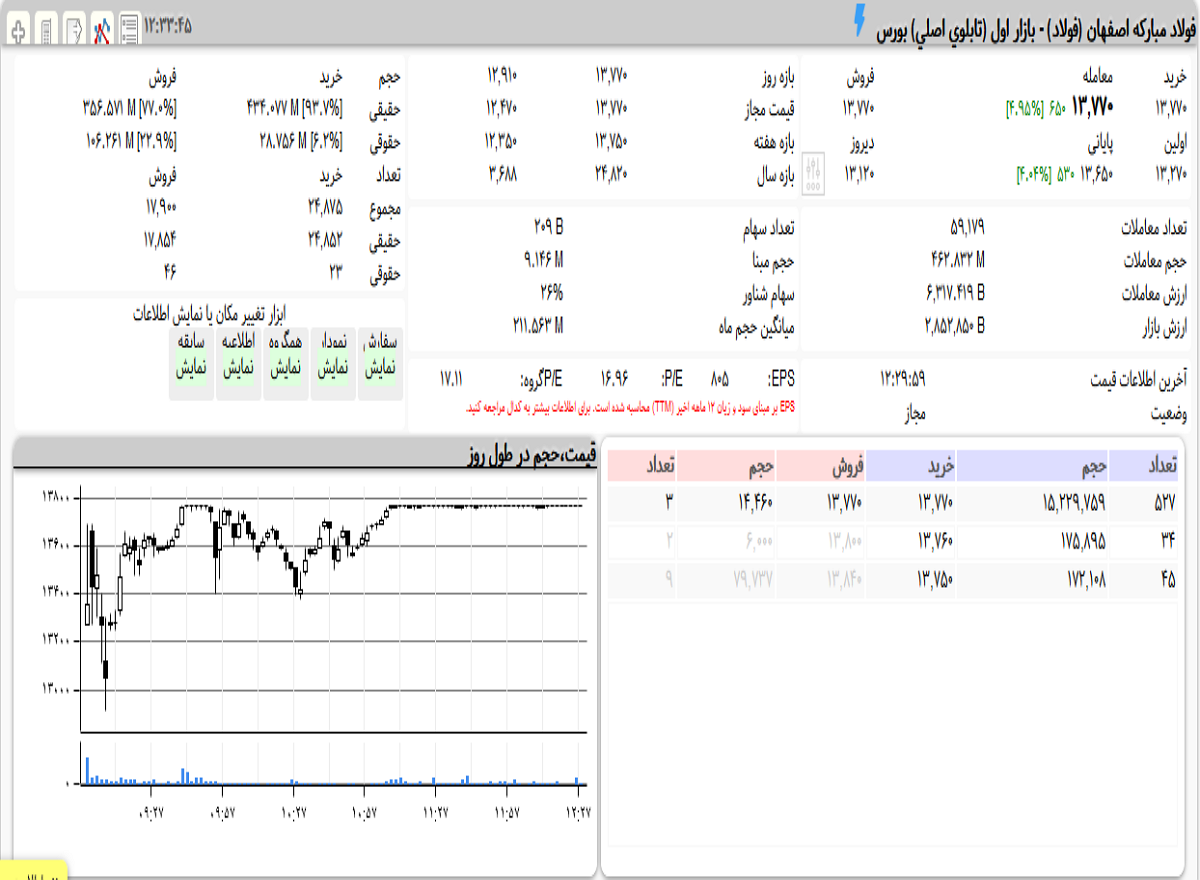The image size is (1200, 880).
Task: Click the bold last trade price ۱۳,۷۷۰
Action: pyautogui.click(x=1093, y=105)
